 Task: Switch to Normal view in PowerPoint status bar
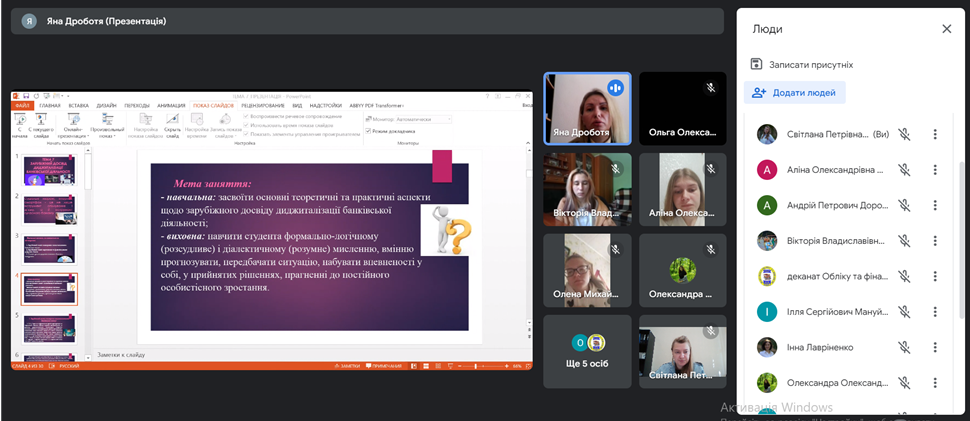click(416, 366)
